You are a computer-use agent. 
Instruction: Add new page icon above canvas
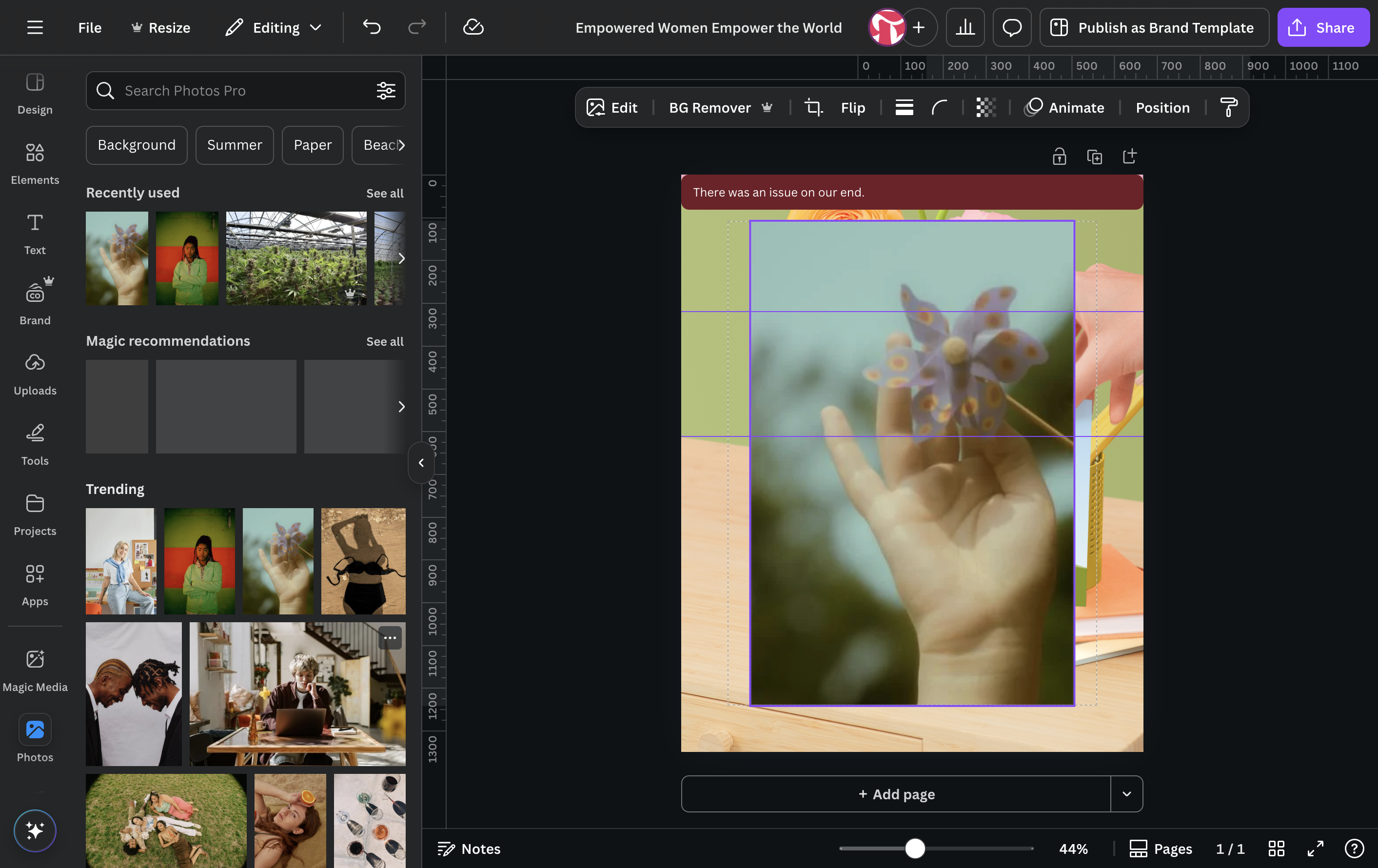pos(1129,157)
